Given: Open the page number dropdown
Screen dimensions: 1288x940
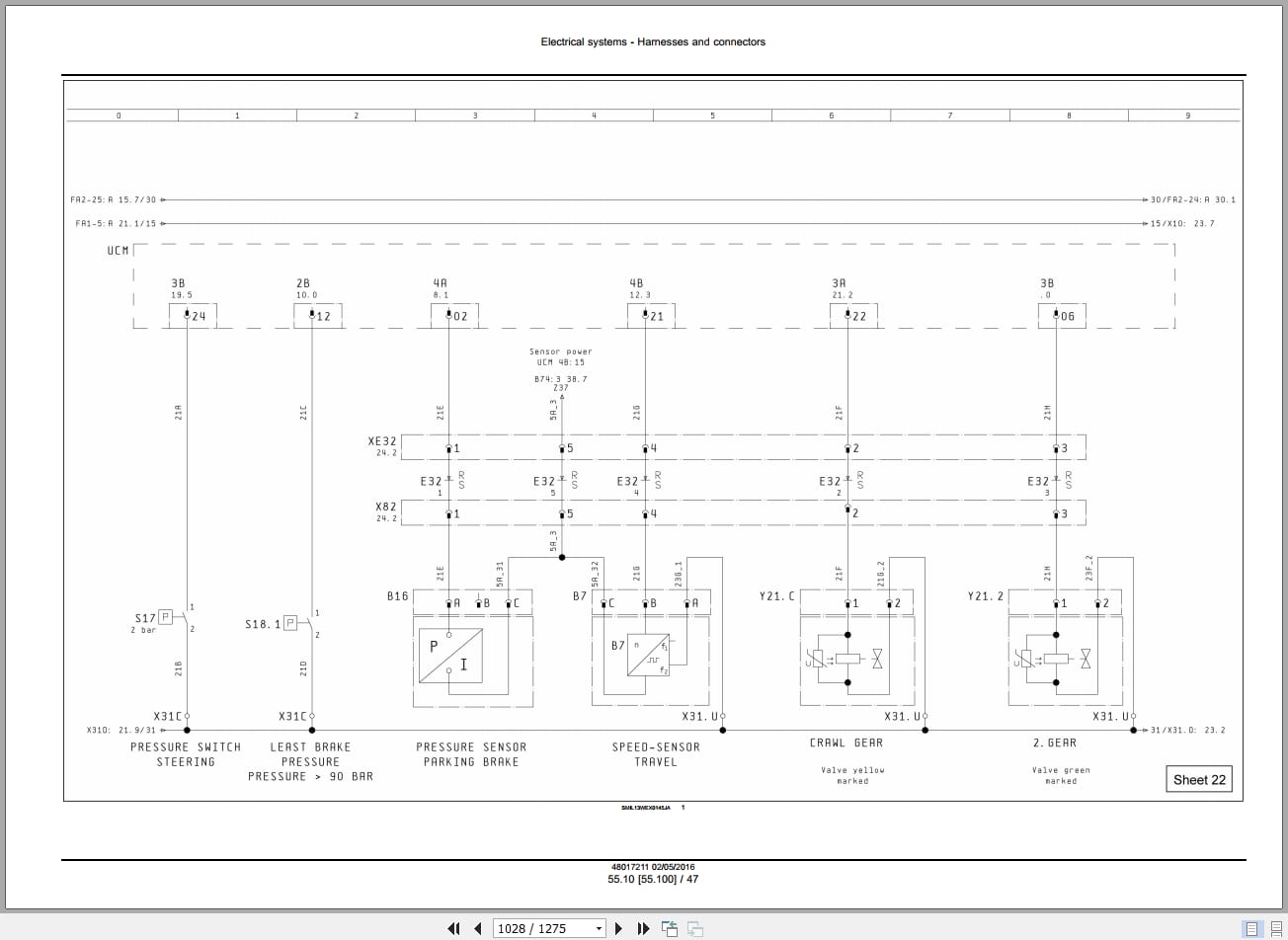Looking at the screenshot, I should (x=598, y=928).
